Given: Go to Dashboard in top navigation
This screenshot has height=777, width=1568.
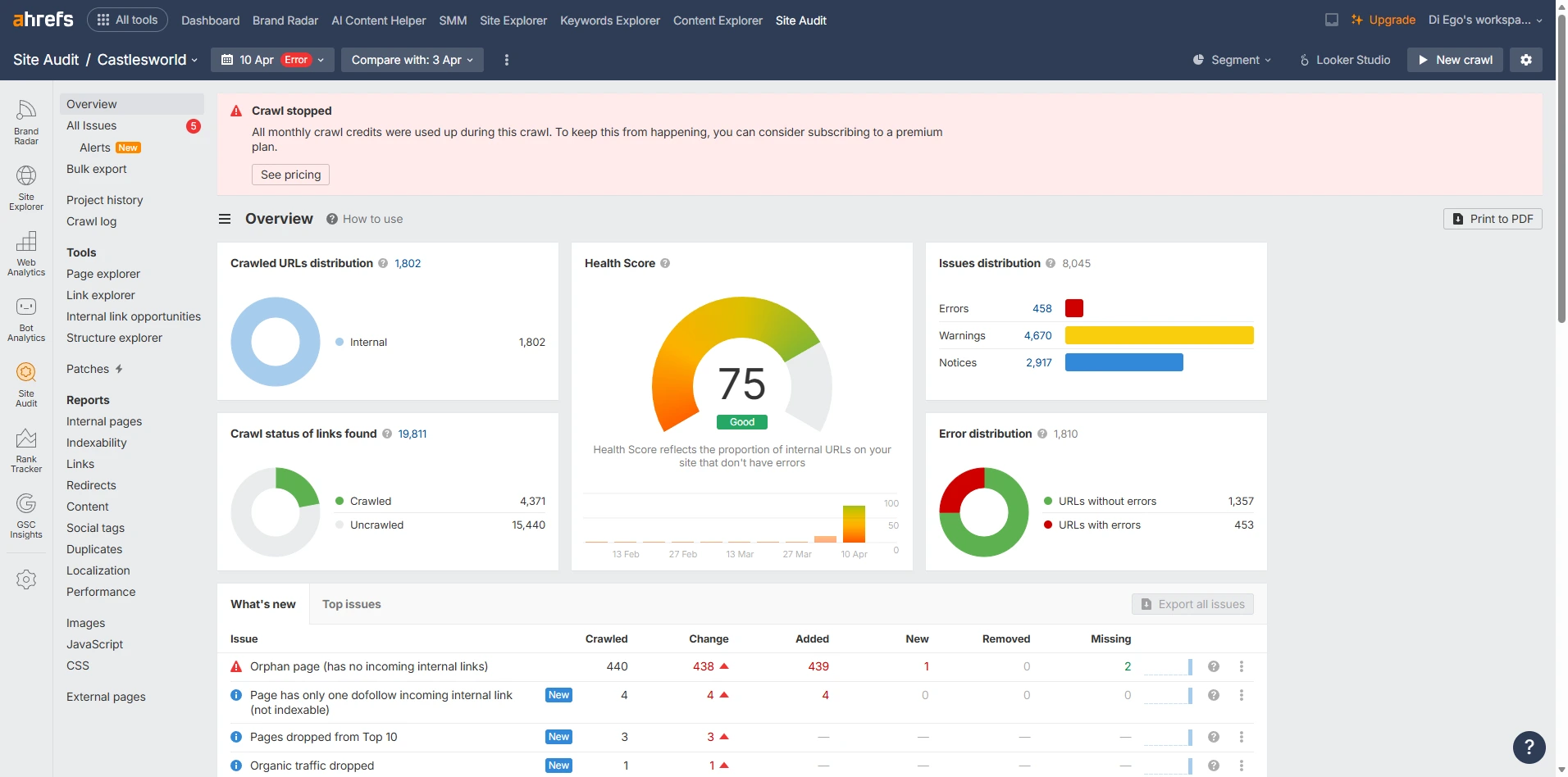Looking at the screenshot, I should [x=211, y=20].
